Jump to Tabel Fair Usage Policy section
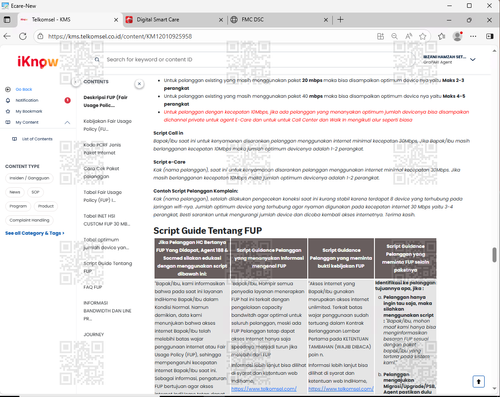 coord(102,196)
